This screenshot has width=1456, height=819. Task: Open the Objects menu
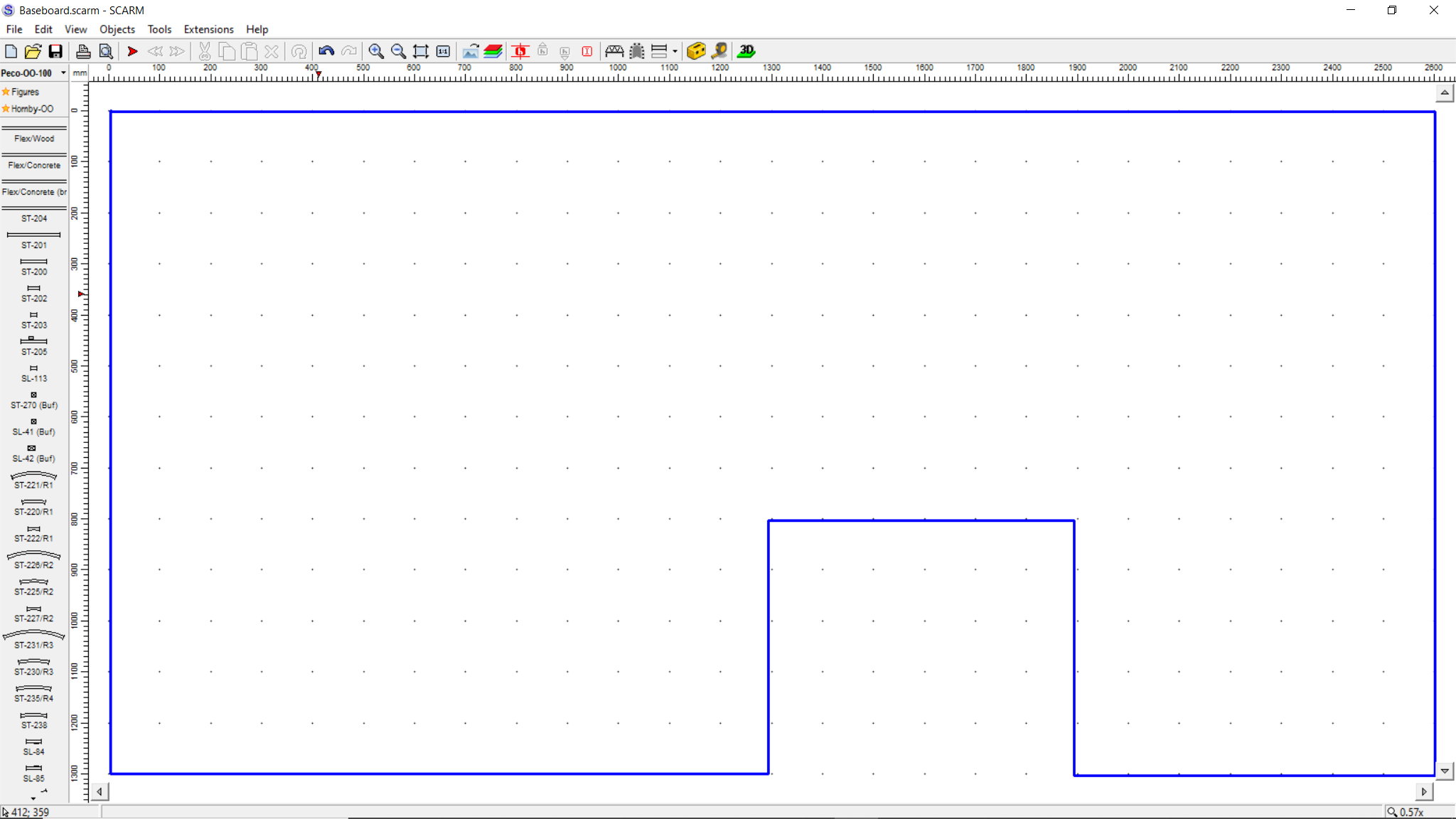pyautogui.click(x=117, y=29)
